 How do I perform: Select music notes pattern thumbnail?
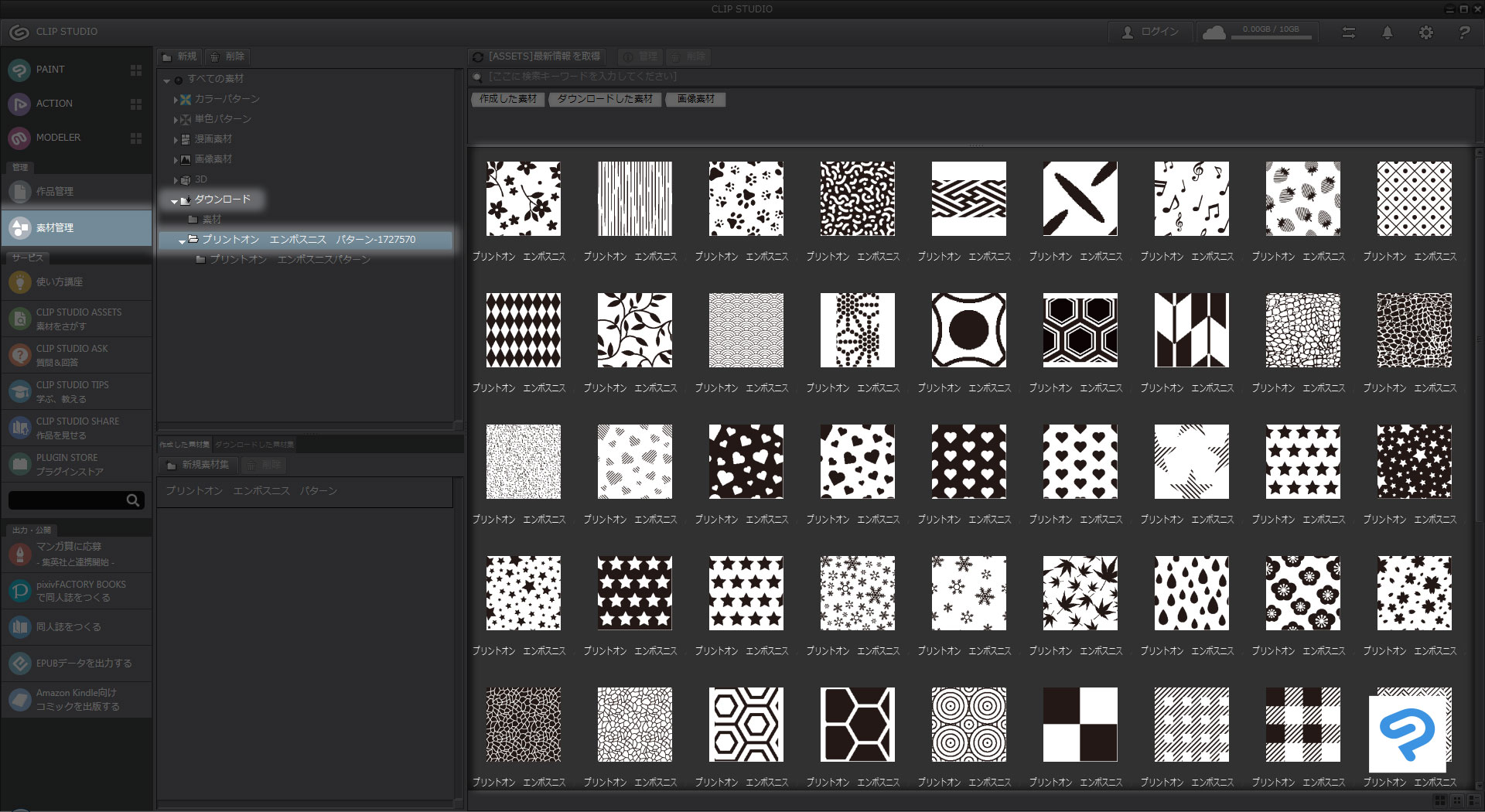tap(1192, 199)
